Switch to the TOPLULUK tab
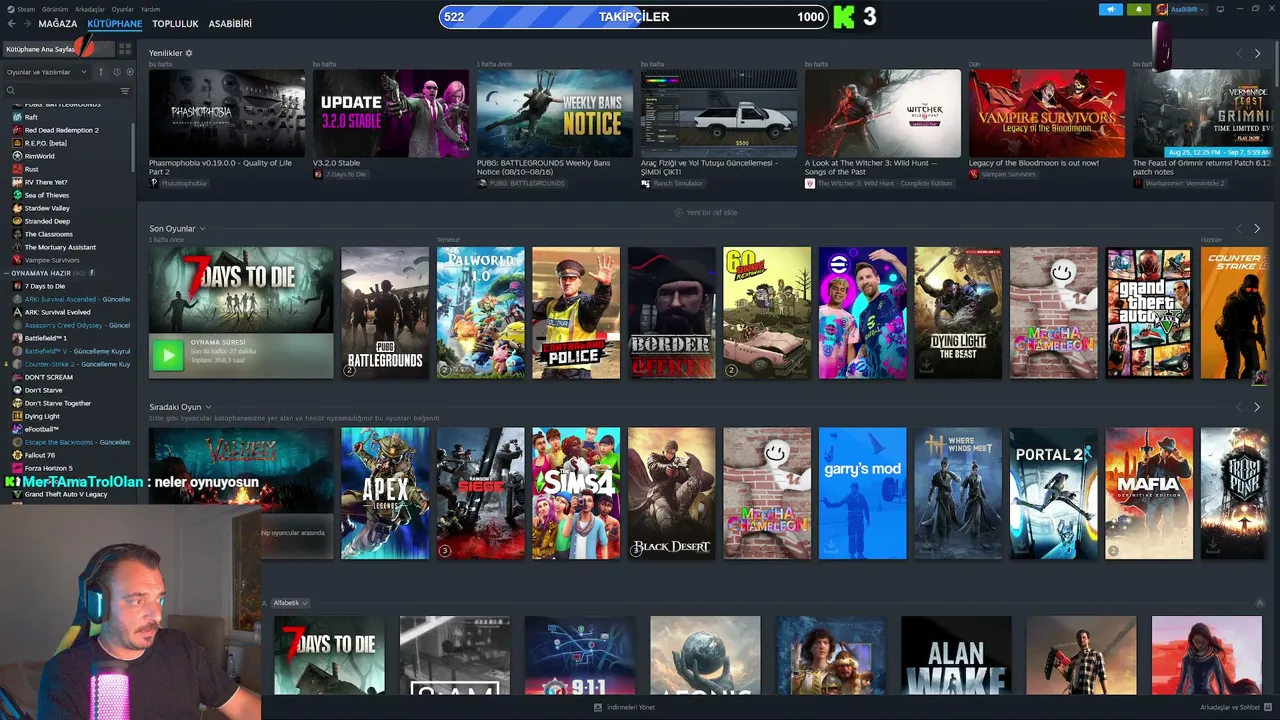The width and height of the screenshot is (1280, 720). coord(175,23)
